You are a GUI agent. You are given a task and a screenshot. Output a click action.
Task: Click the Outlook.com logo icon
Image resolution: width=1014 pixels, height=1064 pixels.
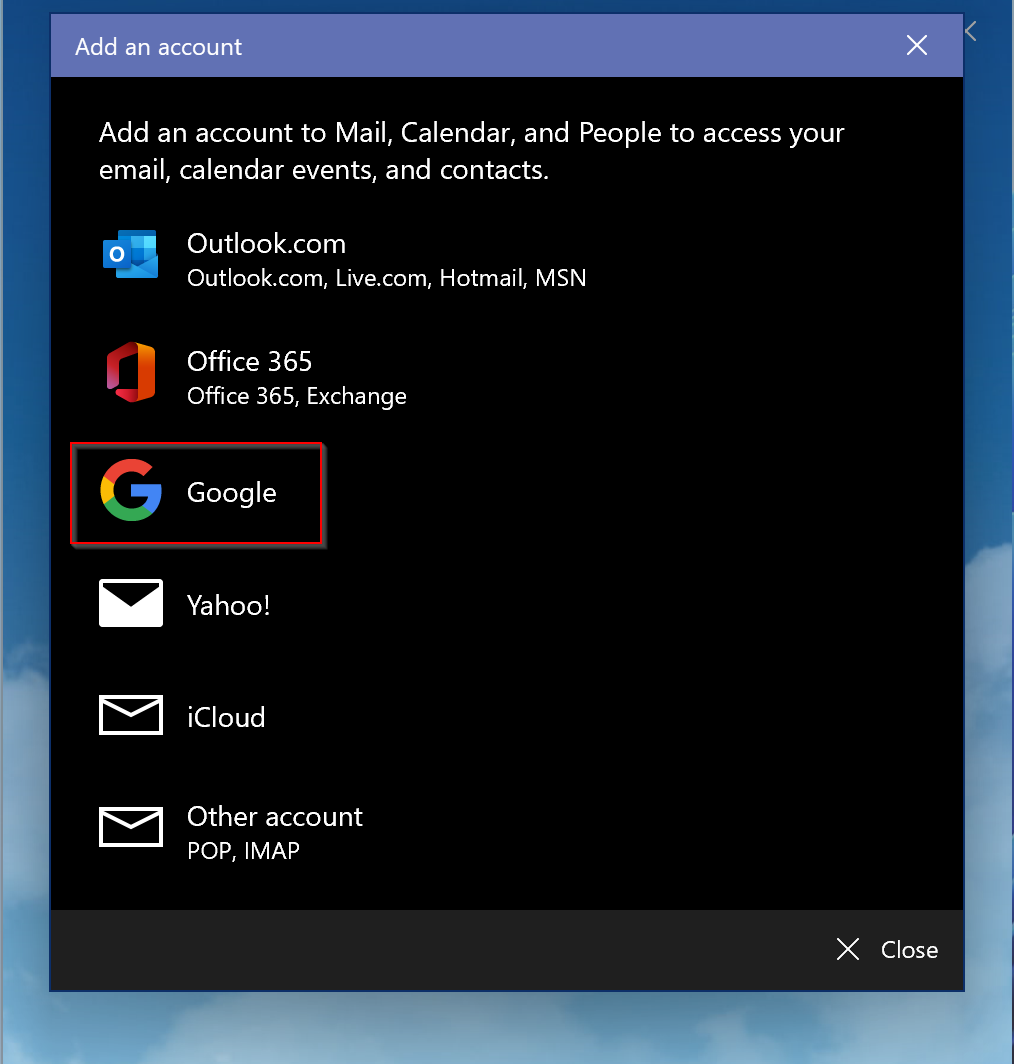click(x=129, y=255)
